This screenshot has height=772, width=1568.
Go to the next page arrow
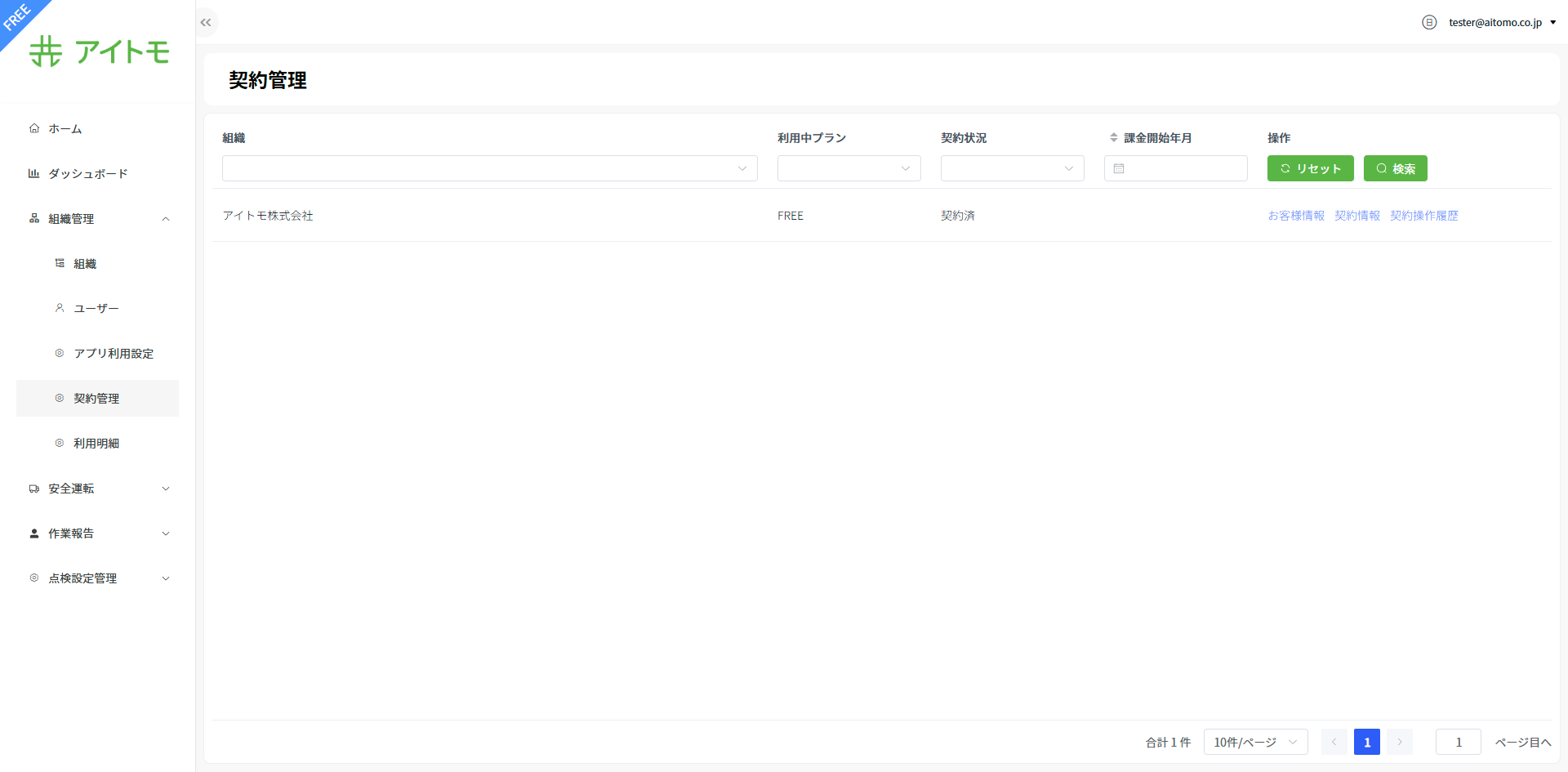click(x=1399, y=742)
